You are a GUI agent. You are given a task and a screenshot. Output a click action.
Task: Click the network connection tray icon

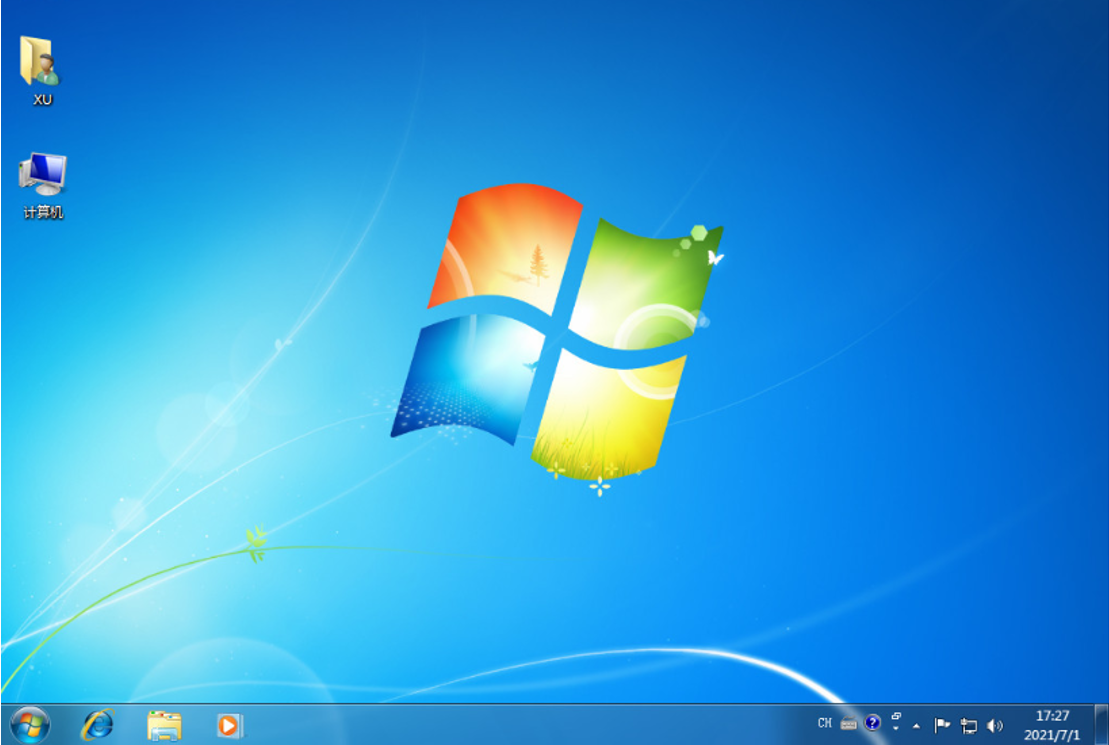(968, 725)
